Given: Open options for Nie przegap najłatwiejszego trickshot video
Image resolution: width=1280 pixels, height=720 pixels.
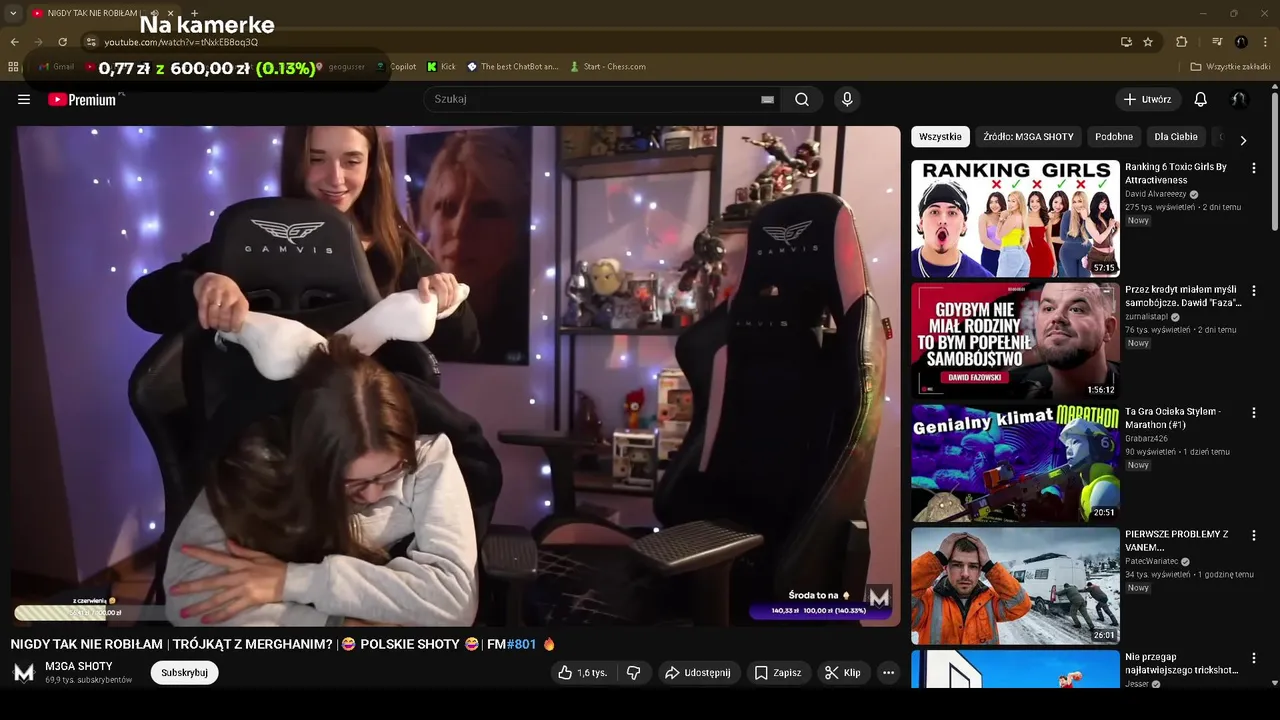Looking at the screenshot, I should point(1253,658).
